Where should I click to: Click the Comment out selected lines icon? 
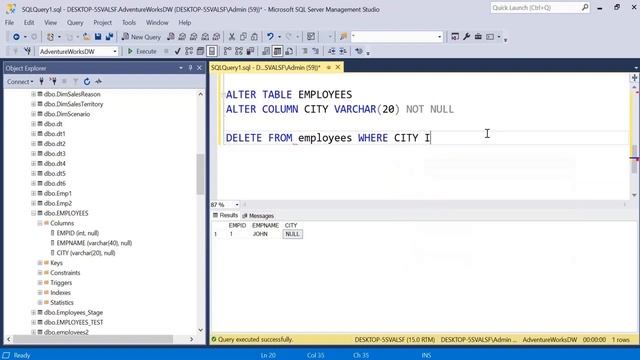(304, 51)
